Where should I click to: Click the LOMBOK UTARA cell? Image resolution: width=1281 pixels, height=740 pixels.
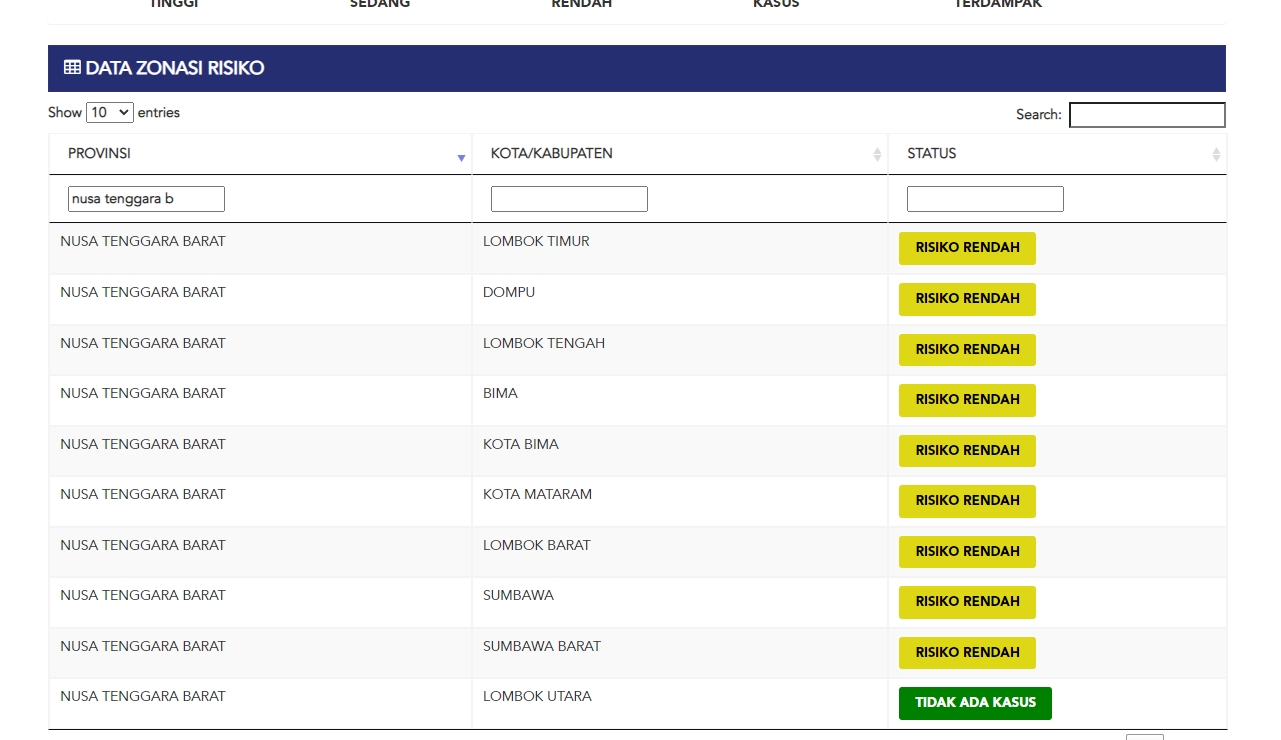coord(679,703)
